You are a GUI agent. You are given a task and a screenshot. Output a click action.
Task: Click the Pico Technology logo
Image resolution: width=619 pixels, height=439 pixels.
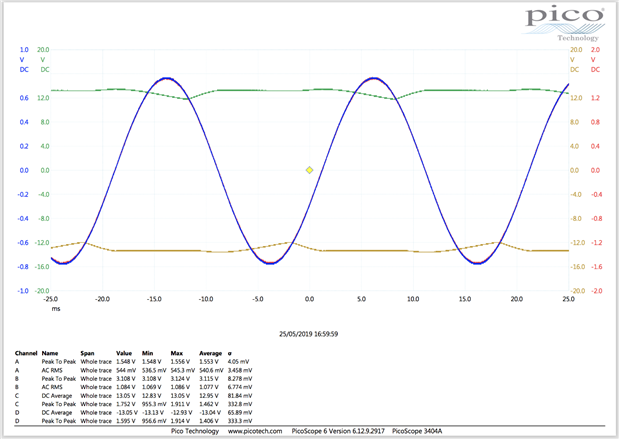pos(565,19)
